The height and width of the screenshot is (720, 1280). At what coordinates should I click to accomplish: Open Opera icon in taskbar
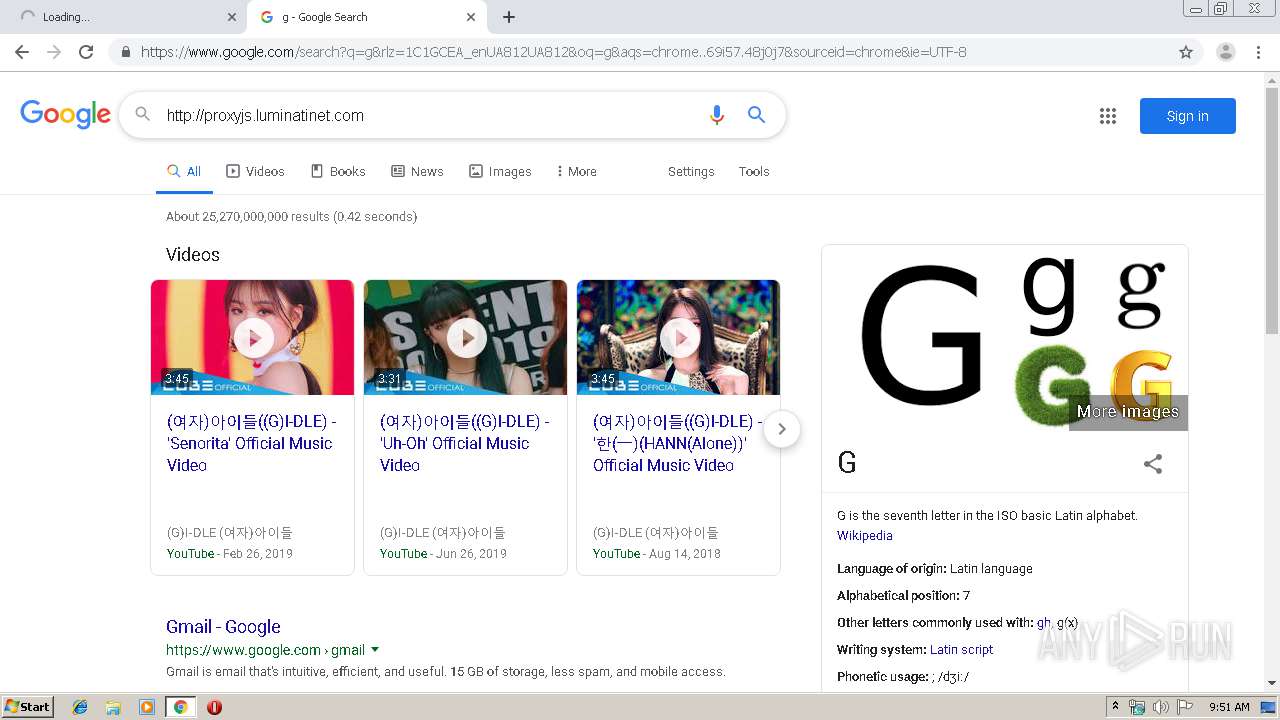coord(214,707)
